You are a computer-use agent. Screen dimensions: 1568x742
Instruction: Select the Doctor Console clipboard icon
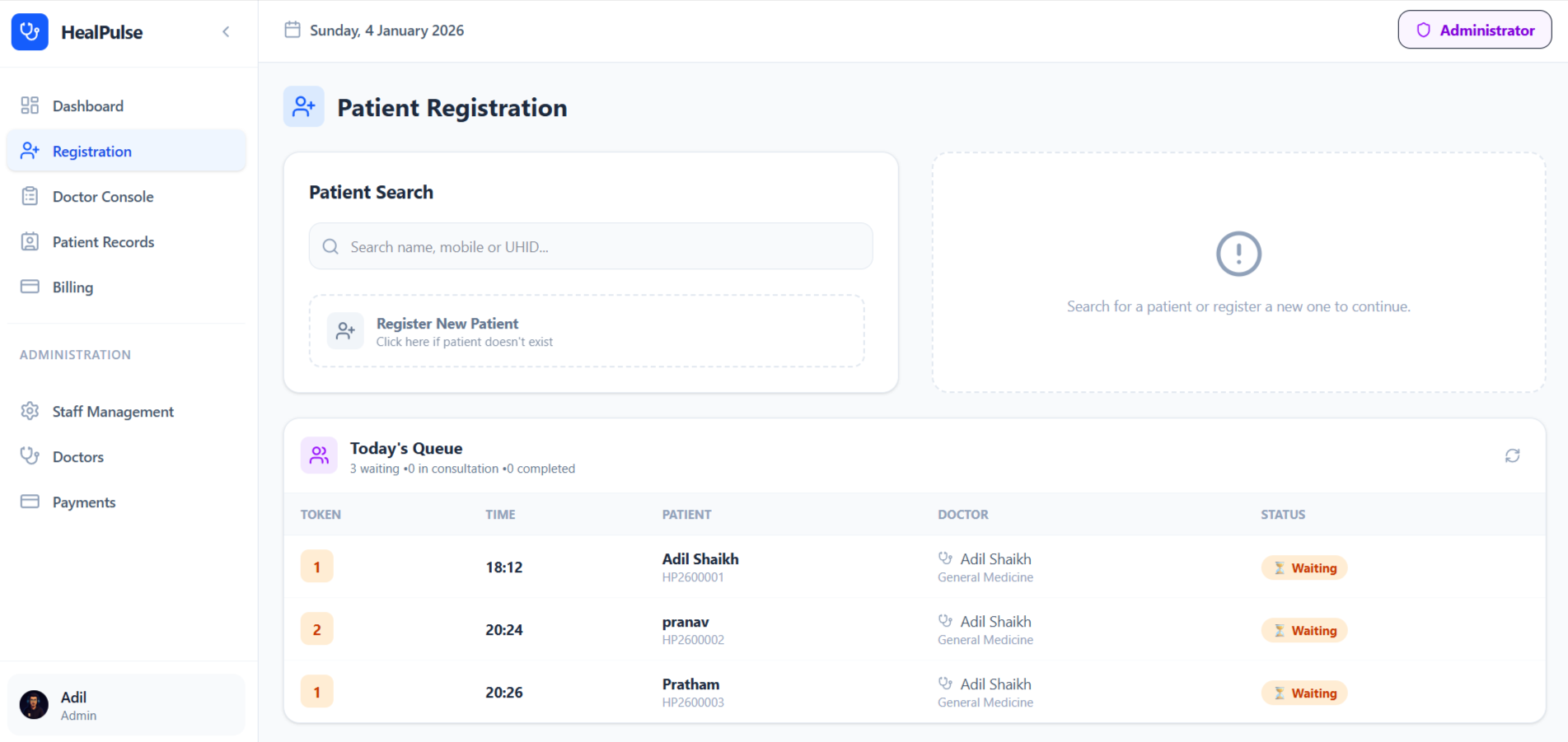[30, 196]
